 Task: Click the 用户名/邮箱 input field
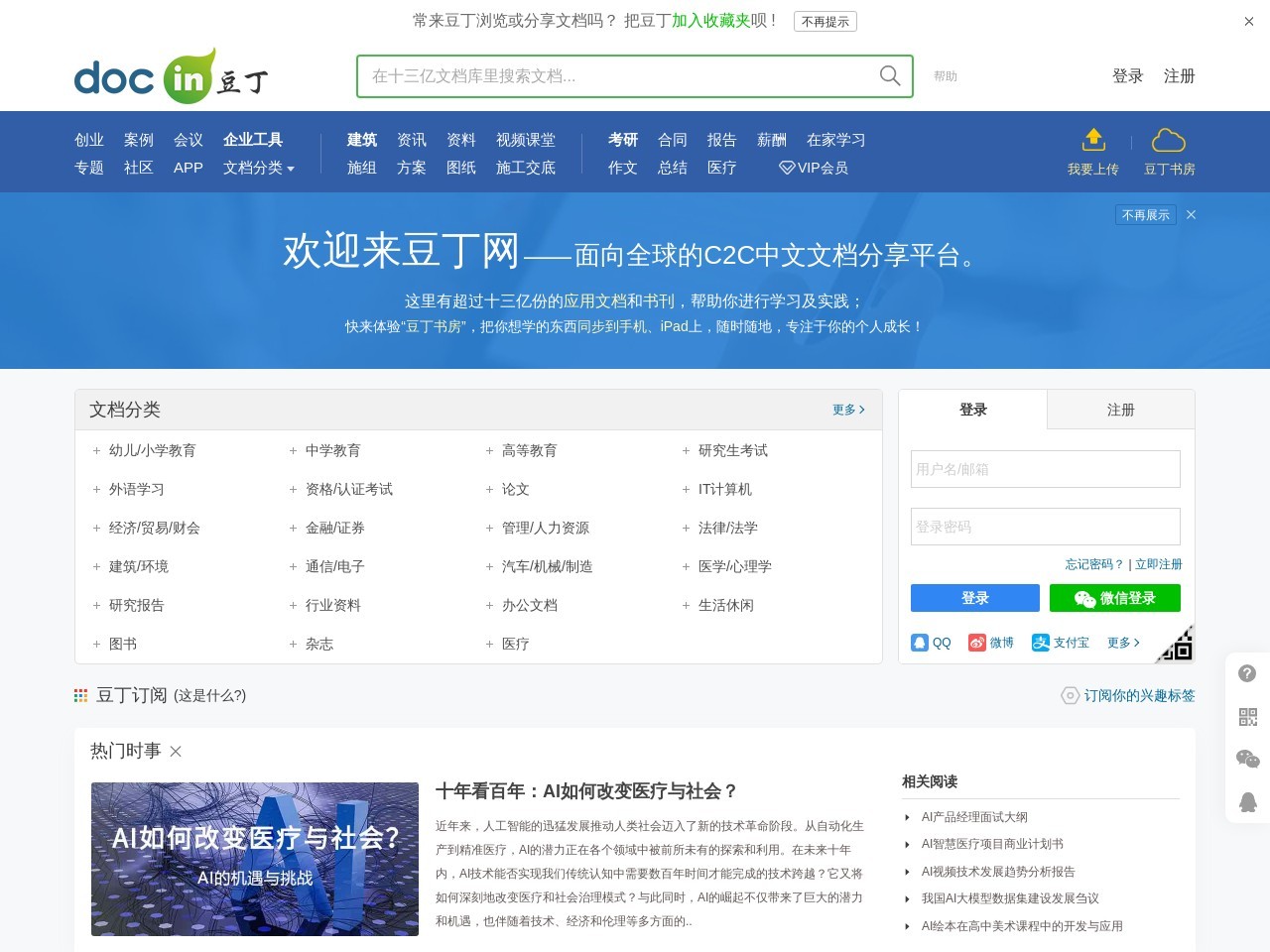coord(1045,469)
